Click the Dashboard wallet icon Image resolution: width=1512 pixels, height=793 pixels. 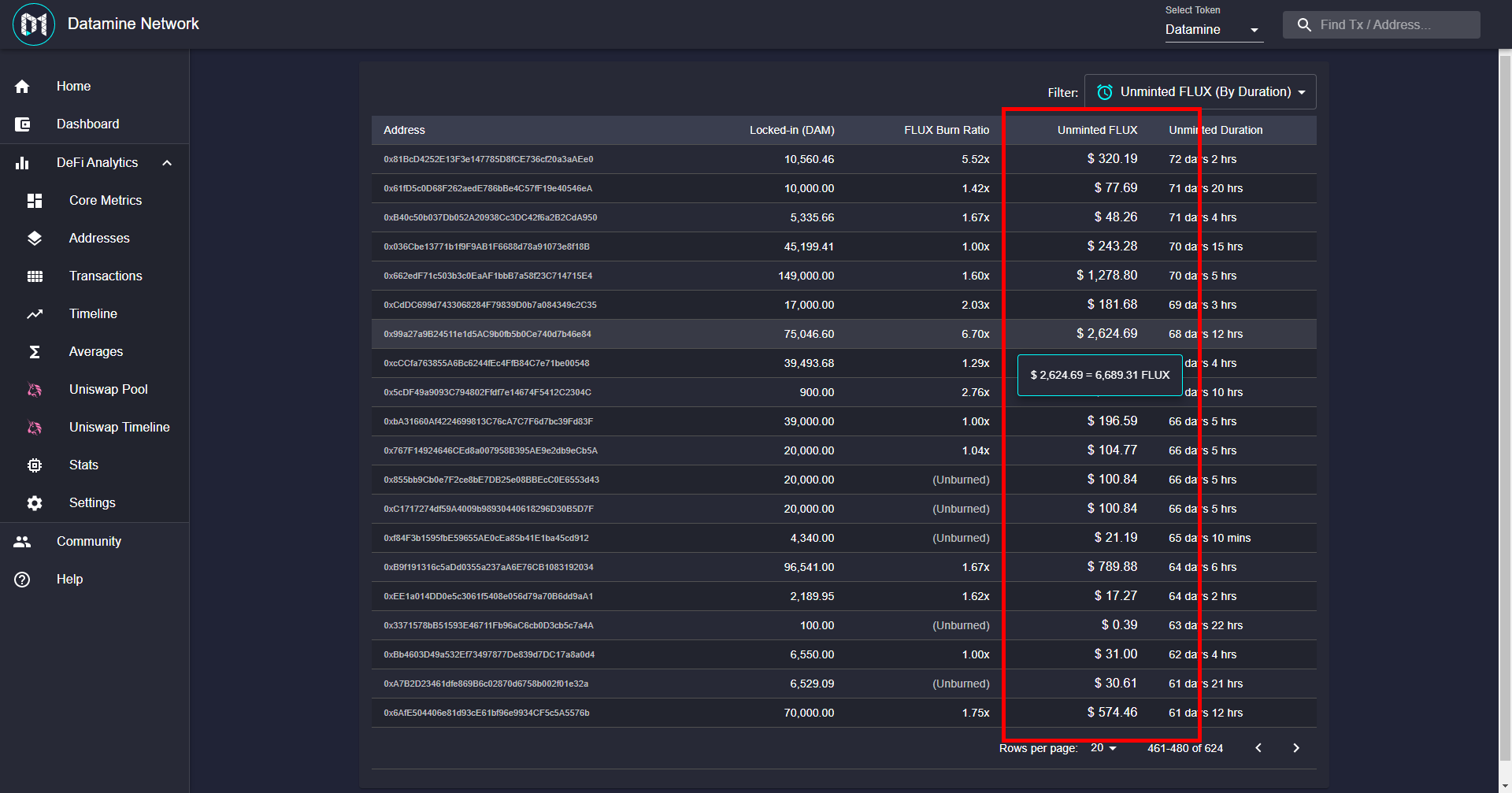pyautogui.click(x=22, y=124)
